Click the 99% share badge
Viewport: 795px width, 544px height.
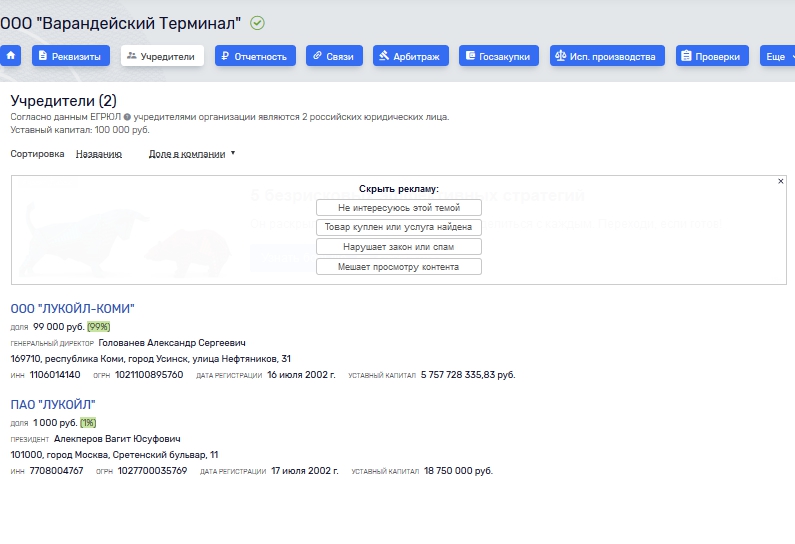coord(98,327)
